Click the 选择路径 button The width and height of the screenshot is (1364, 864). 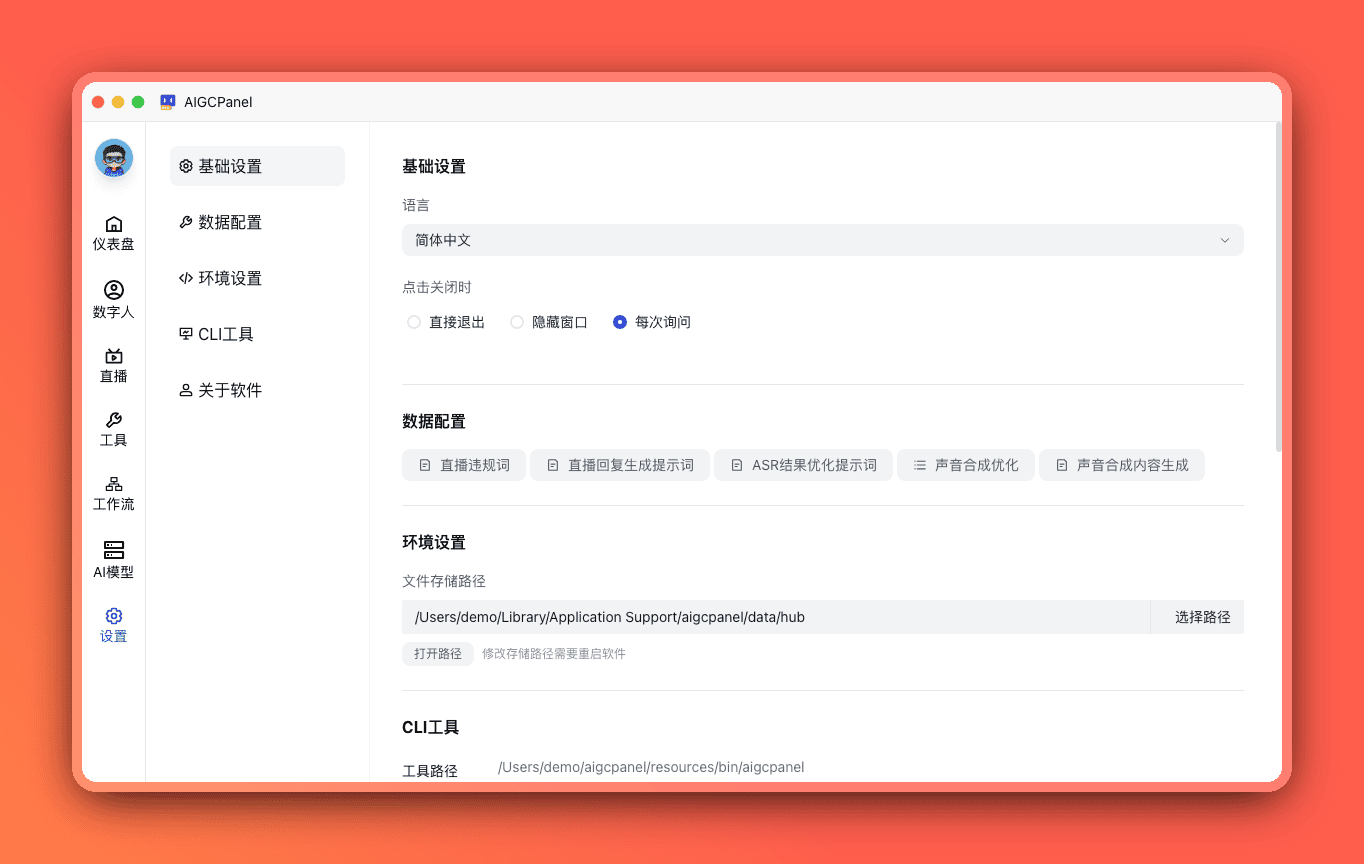click(1198, 617)
